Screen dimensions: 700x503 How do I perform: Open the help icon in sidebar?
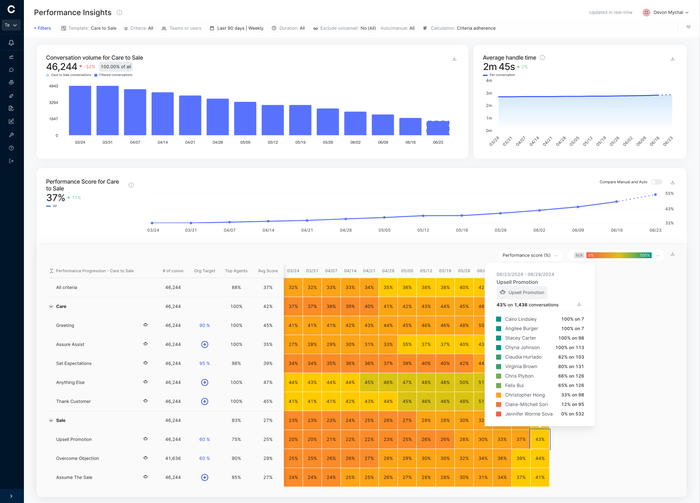[11, 147]
